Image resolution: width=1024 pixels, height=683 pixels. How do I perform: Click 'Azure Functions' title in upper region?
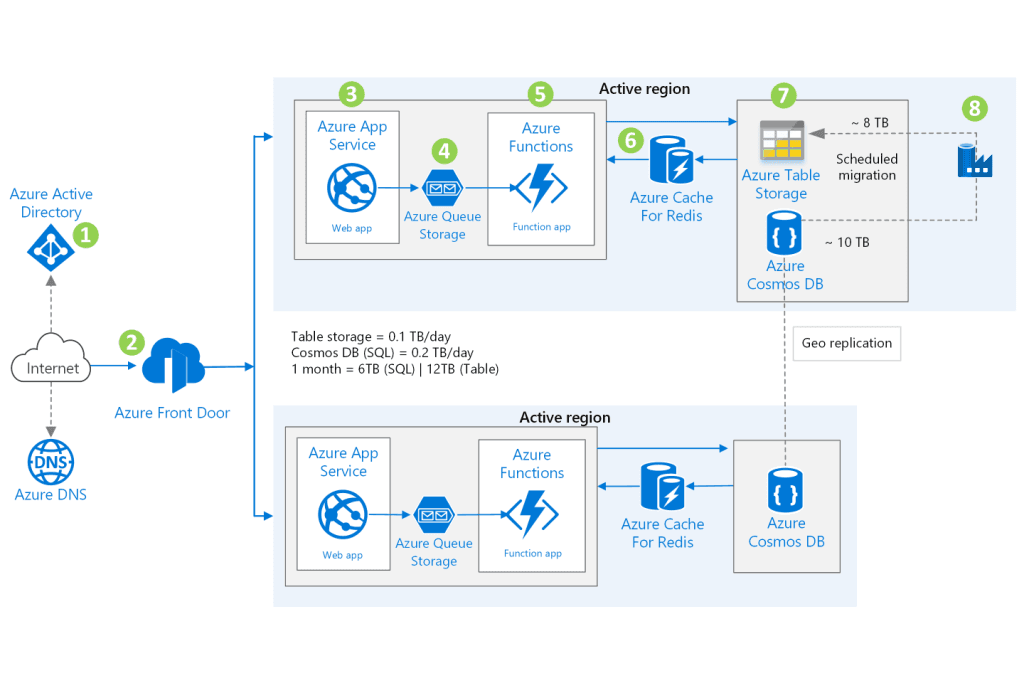pos(541,138)
